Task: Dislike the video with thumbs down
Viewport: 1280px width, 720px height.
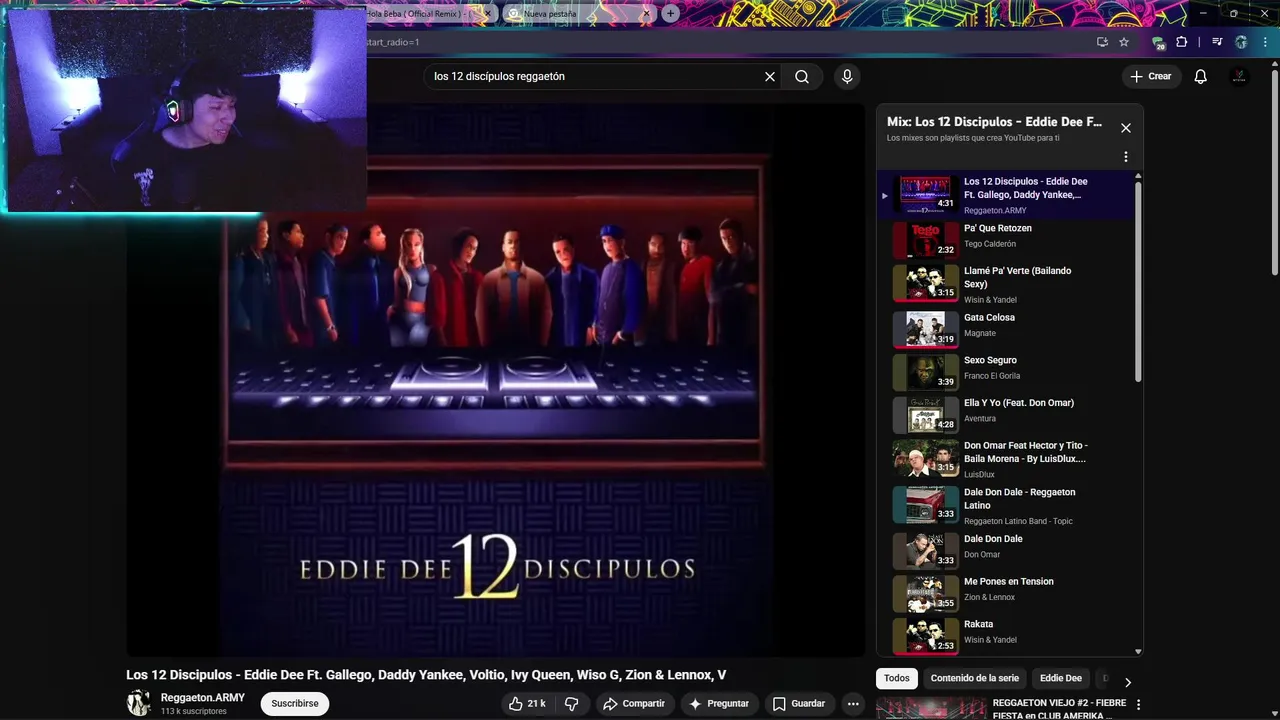Action: pos(571,703)
